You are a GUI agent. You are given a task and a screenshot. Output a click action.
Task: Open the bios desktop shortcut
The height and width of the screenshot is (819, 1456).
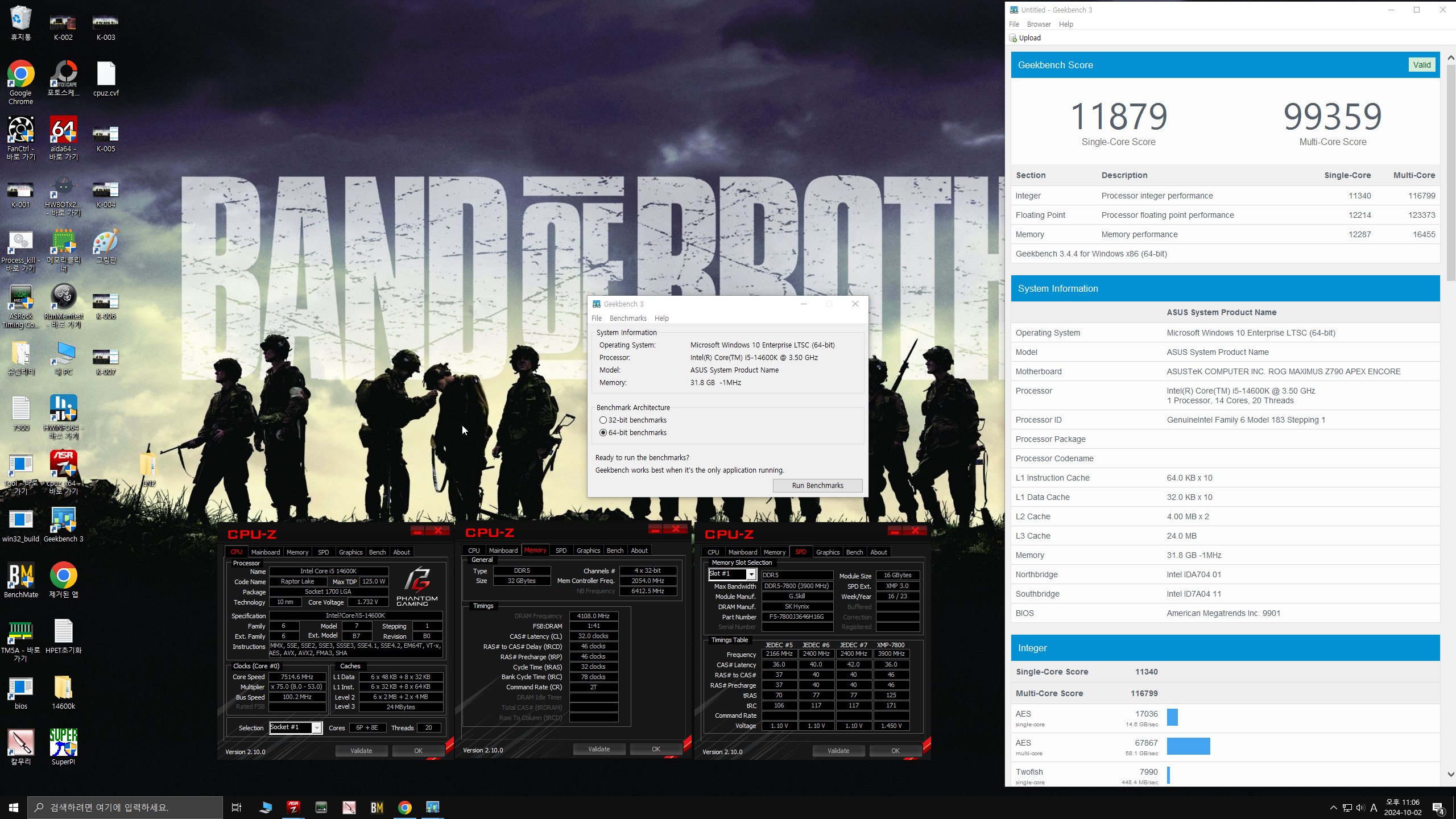pyautogui.click(x=20, y=692)
